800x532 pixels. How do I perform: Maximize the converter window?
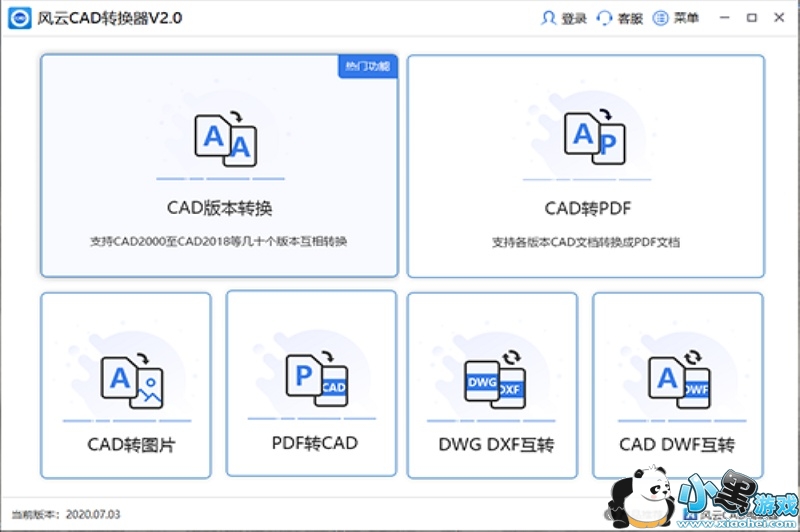752,18
